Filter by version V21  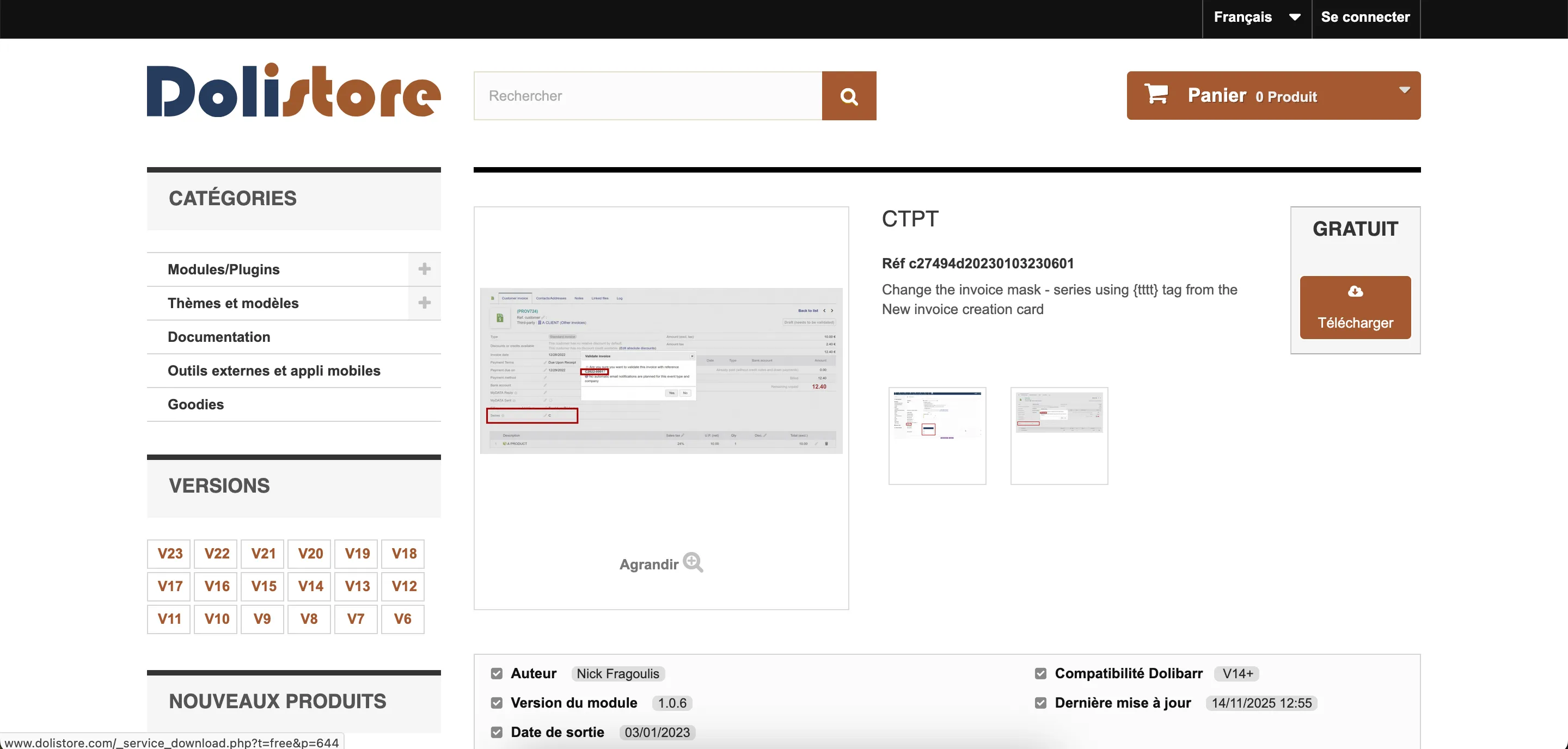(263, 554)
